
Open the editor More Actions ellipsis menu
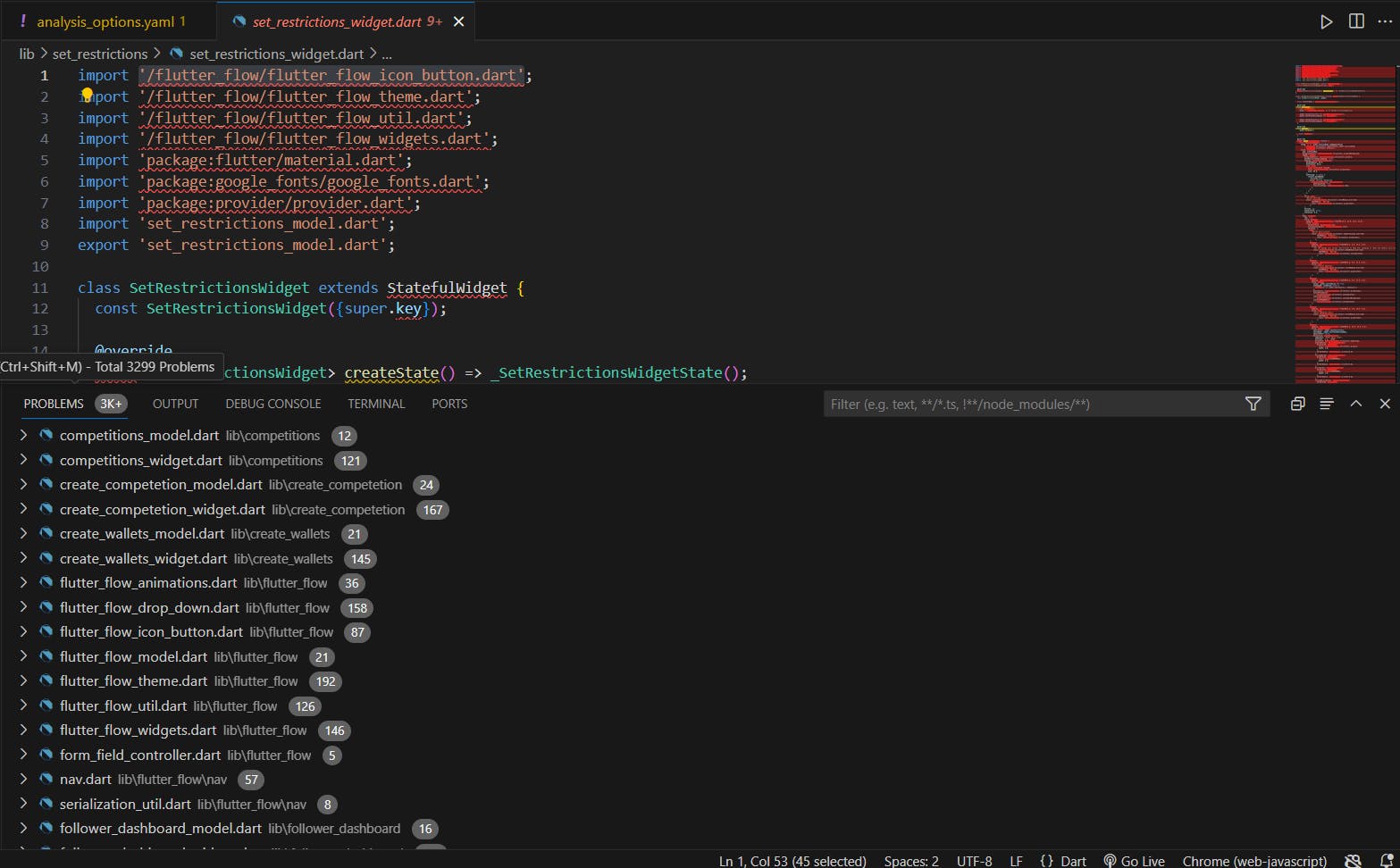coord(1385,21)
